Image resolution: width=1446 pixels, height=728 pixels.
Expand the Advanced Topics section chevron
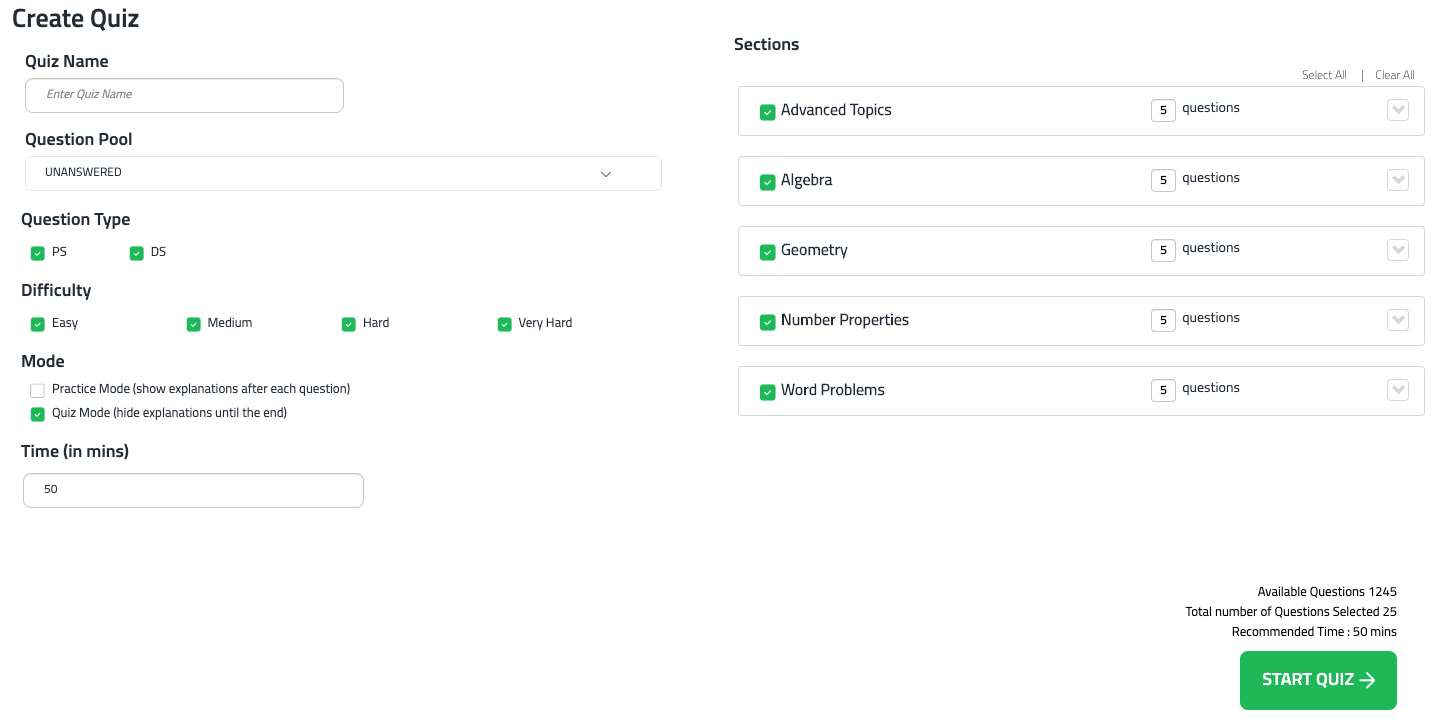pyautogui.click(x=1398, y=110)
